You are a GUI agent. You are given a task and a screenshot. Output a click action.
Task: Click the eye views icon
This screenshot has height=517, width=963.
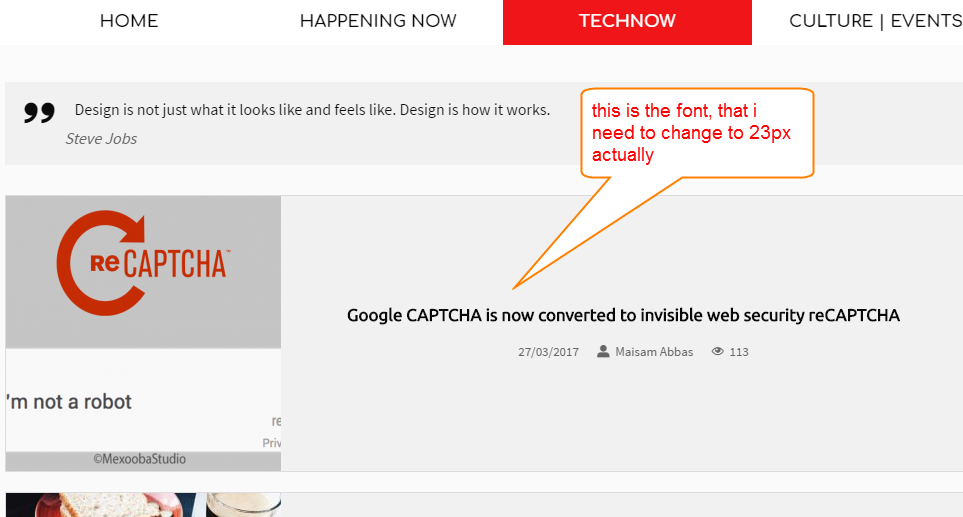point(717,351)
